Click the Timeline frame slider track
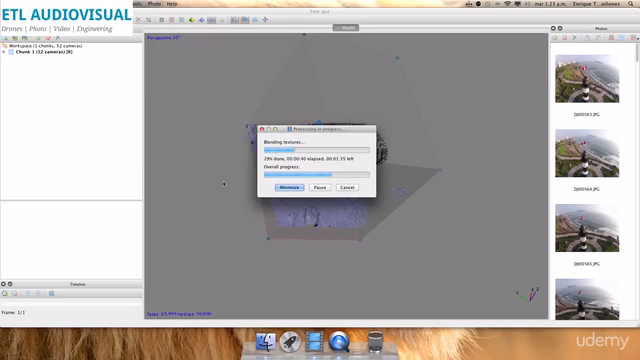This screenshot has height=360, width=640. [71, 304]
